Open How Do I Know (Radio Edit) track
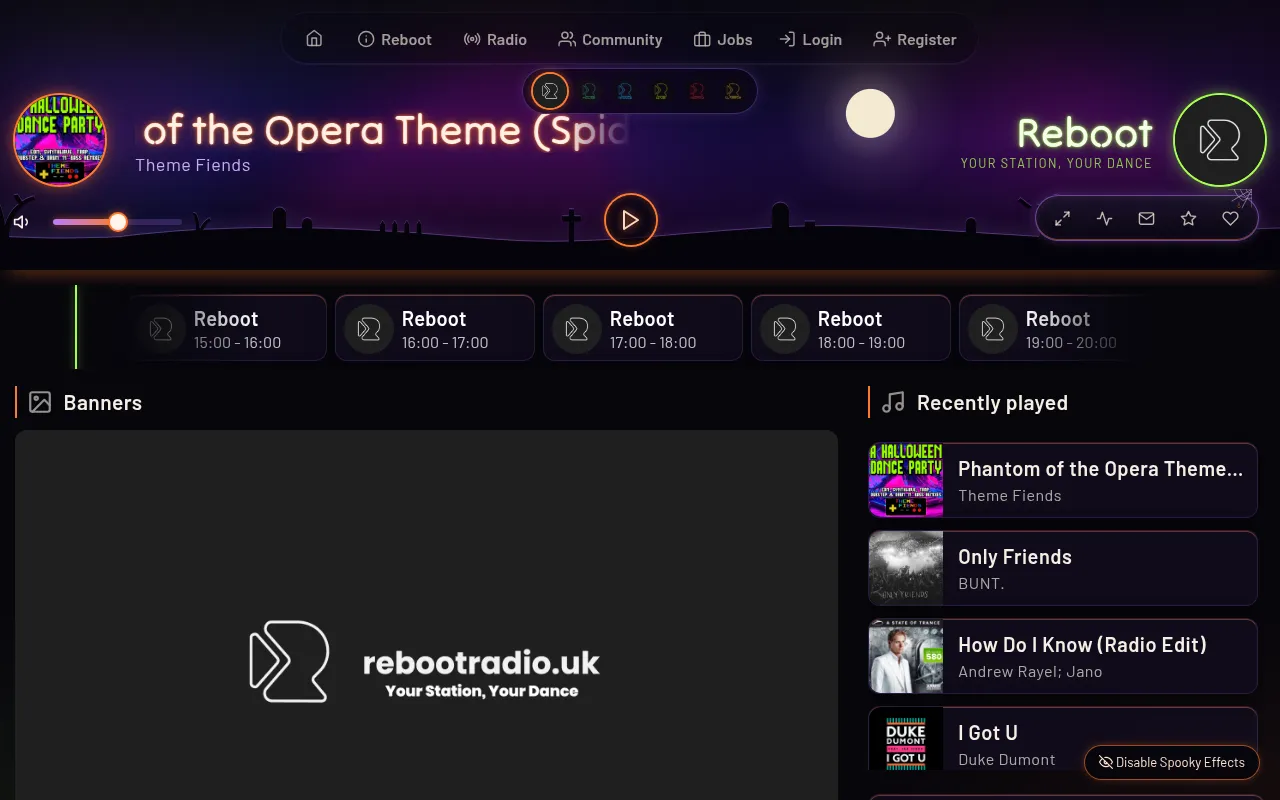Screen dimensions: 1280x800 pos(1063,656)
